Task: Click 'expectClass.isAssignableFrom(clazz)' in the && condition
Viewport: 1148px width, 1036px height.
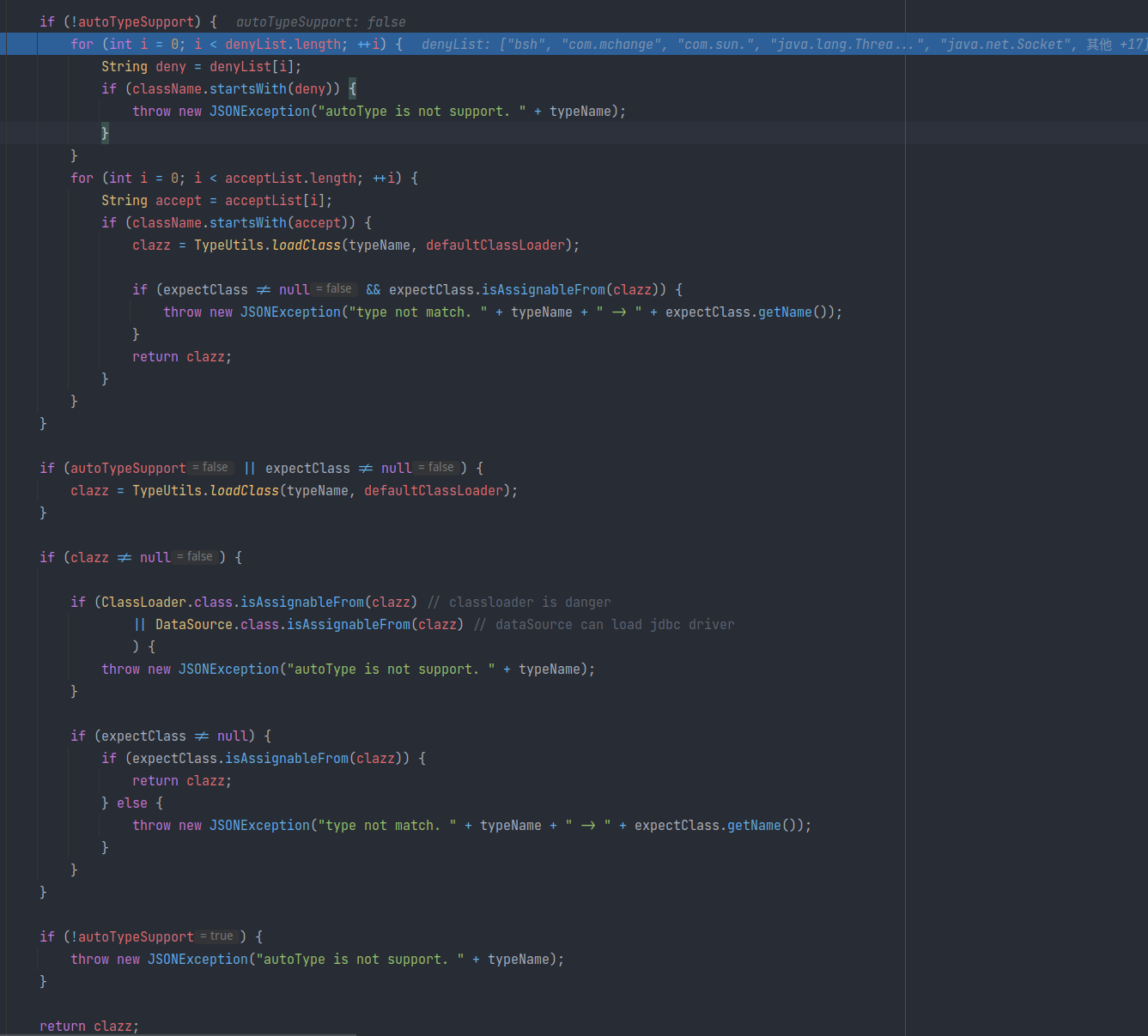Action: click(524, 290)
